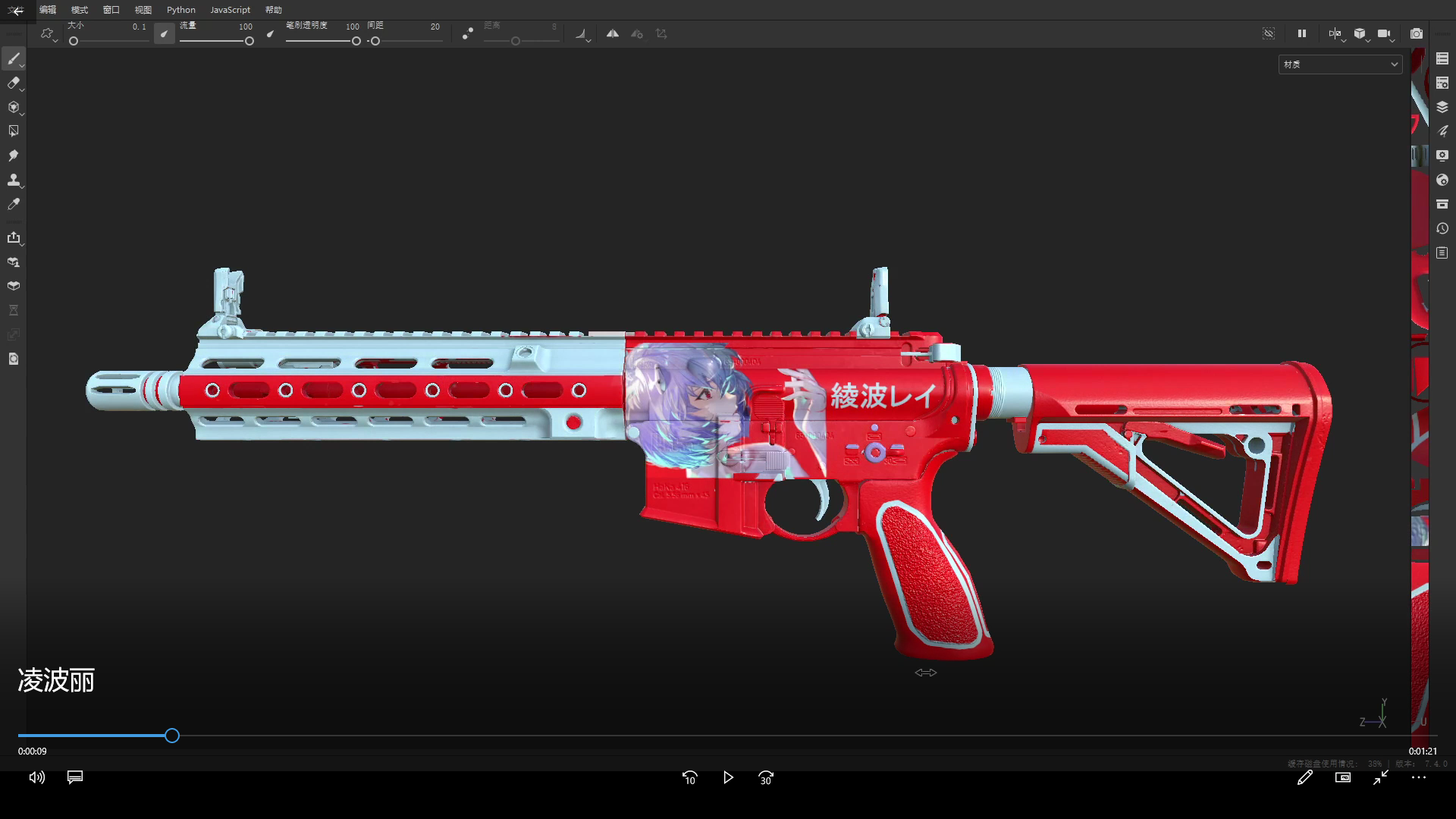1456x819 pixels.
Task: Open the Layers panel icon
Action: [1442, 107]
